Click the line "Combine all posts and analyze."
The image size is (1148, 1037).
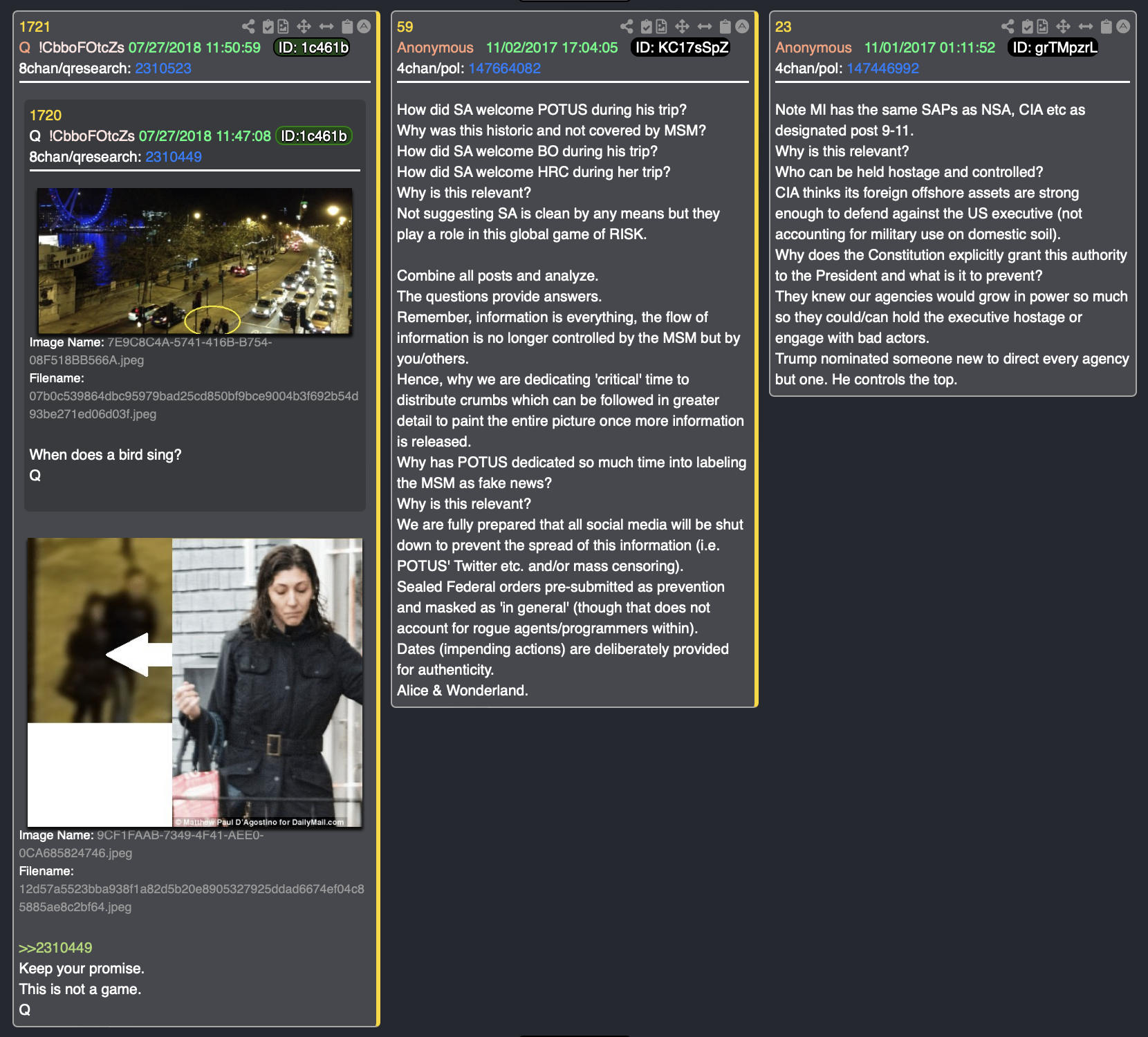coord(498,276)
